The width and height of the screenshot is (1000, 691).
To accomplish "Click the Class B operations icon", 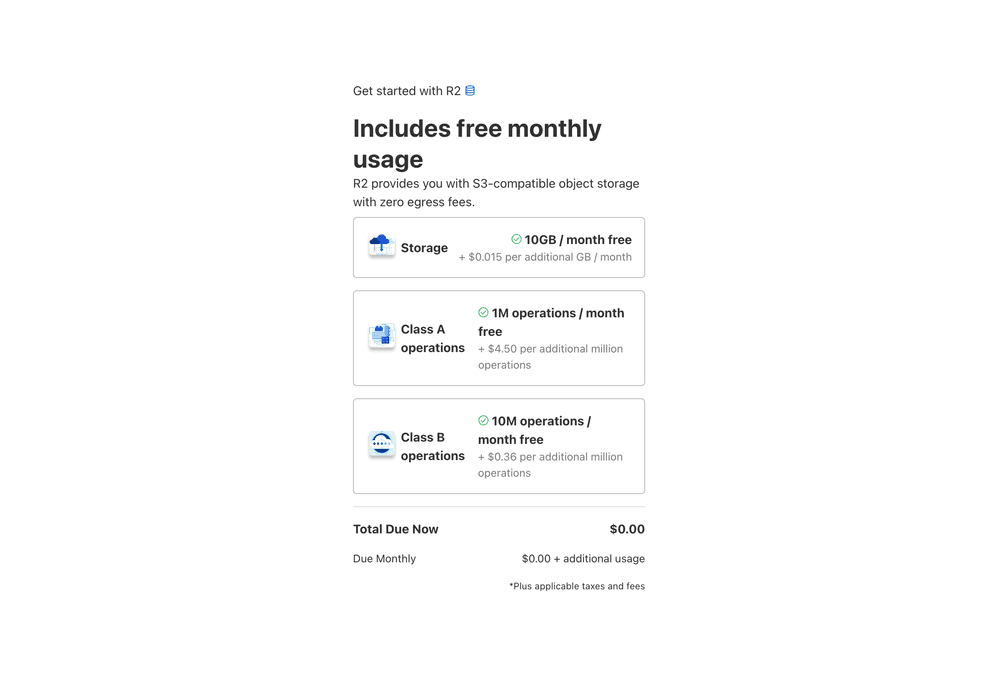I will coord(381,445).
